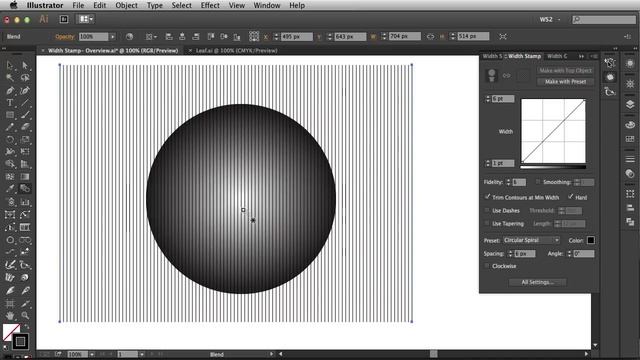Open the Pathfinder panel icon
Viewport: 640px width, 360px height.
630,222
